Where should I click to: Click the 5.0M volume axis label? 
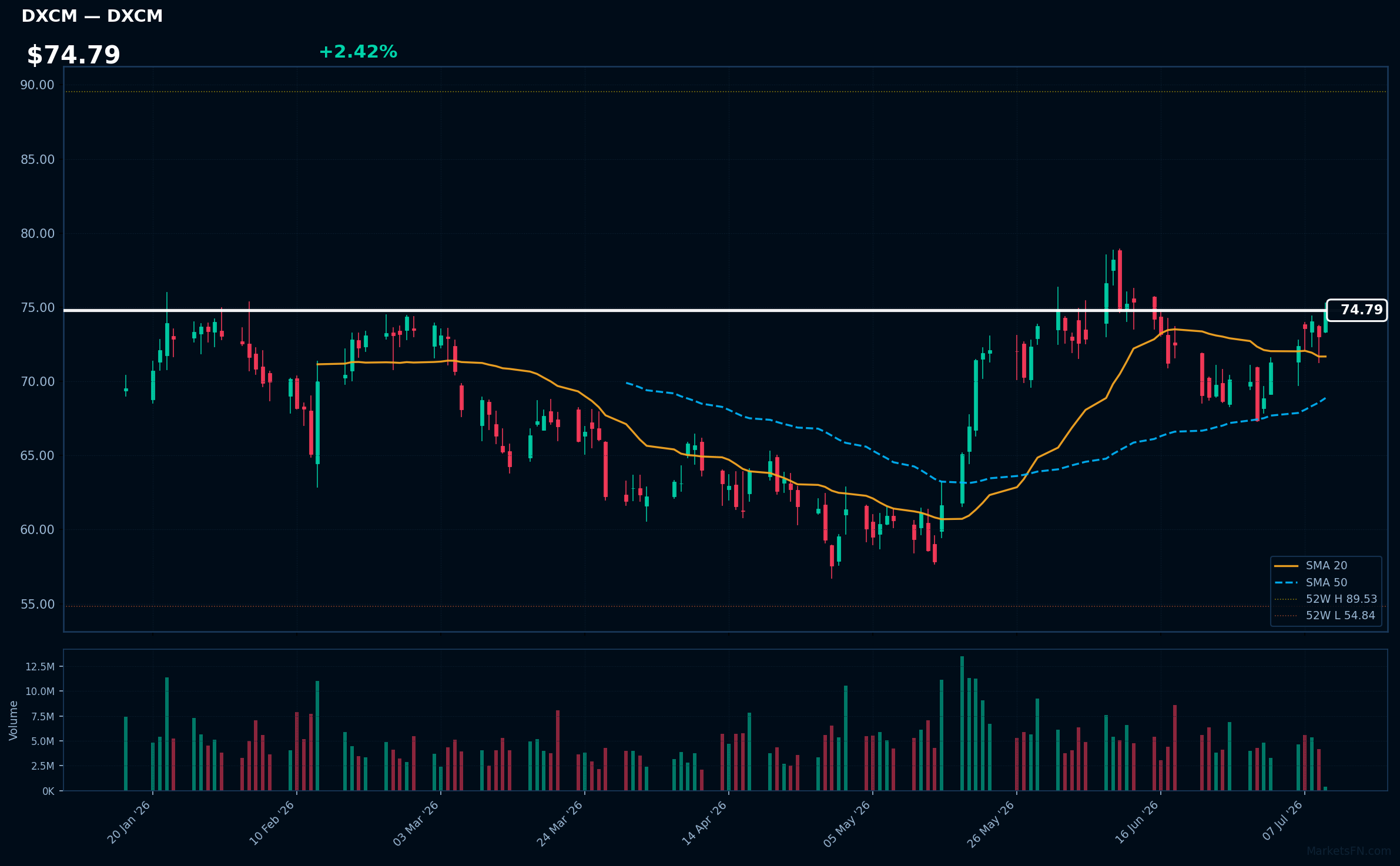point(43,741)
